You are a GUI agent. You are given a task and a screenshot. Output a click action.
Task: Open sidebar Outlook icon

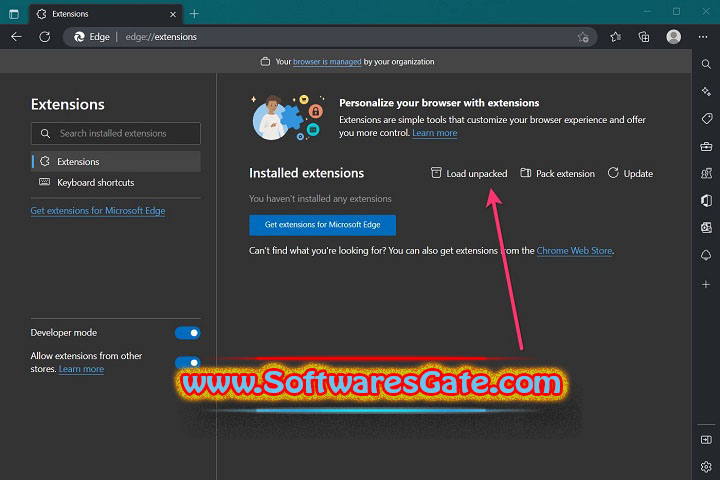pyautogui.click(x=706, y=227)
